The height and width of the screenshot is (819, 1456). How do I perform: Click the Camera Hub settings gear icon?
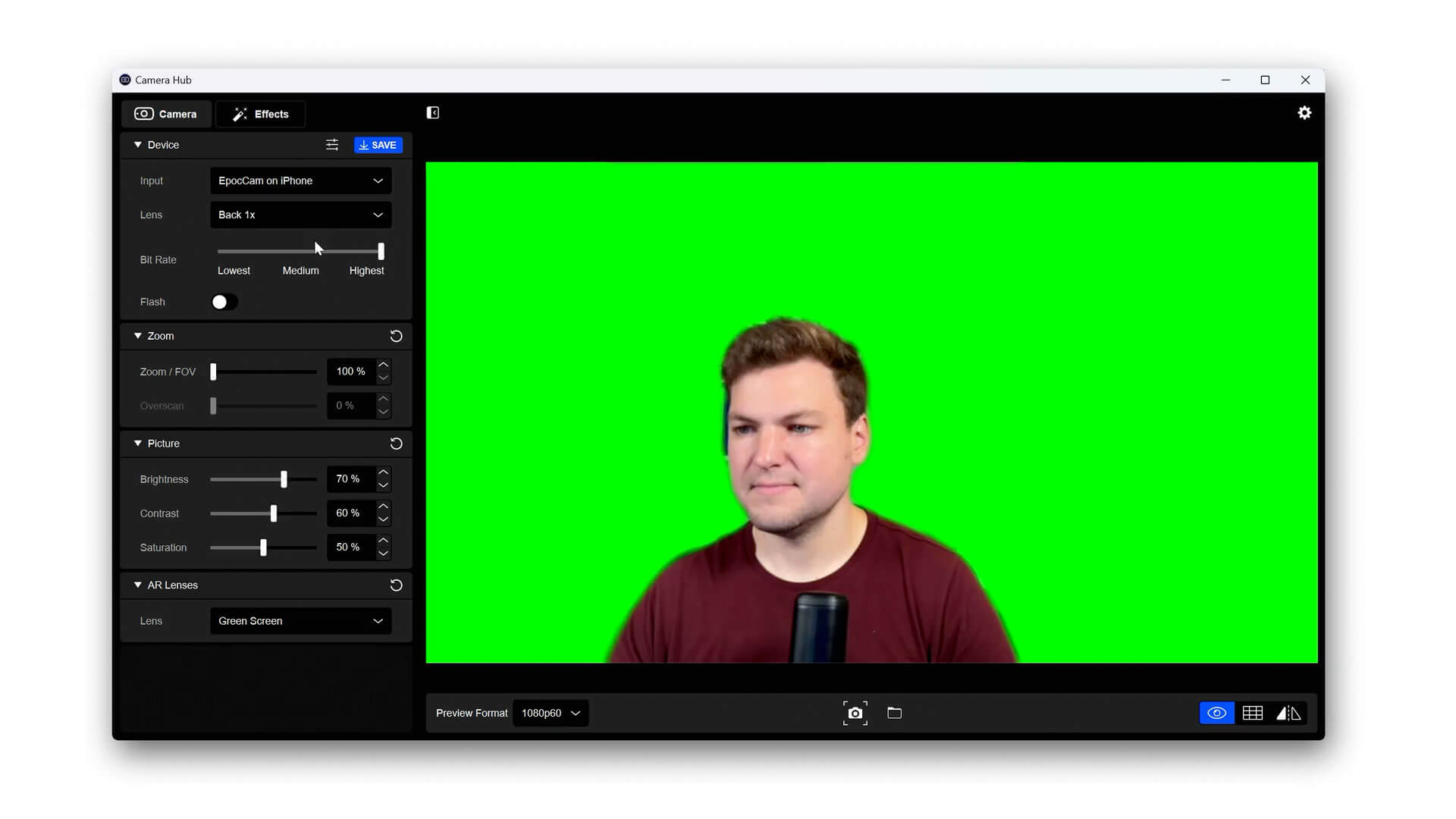[1305, 113]
